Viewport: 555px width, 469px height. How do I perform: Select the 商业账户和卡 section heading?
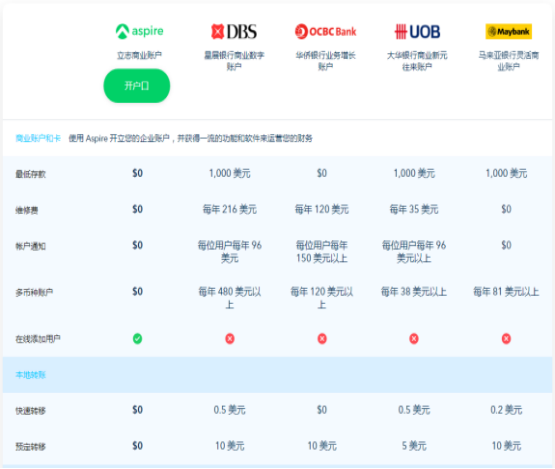(38, 138)
